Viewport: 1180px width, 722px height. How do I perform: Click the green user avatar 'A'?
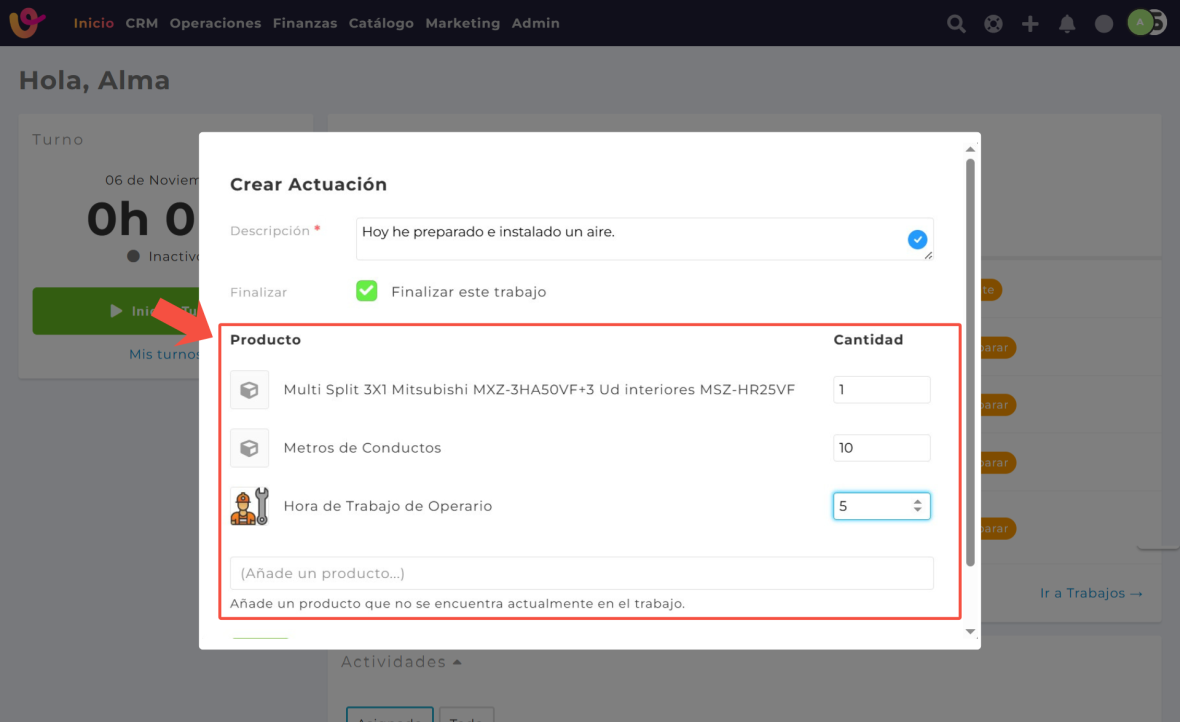(x=1140, y=22)
